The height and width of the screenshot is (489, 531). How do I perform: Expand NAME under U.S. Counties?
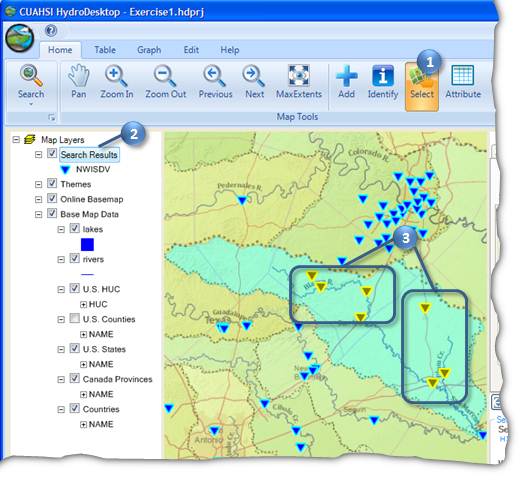pos(83,335)
